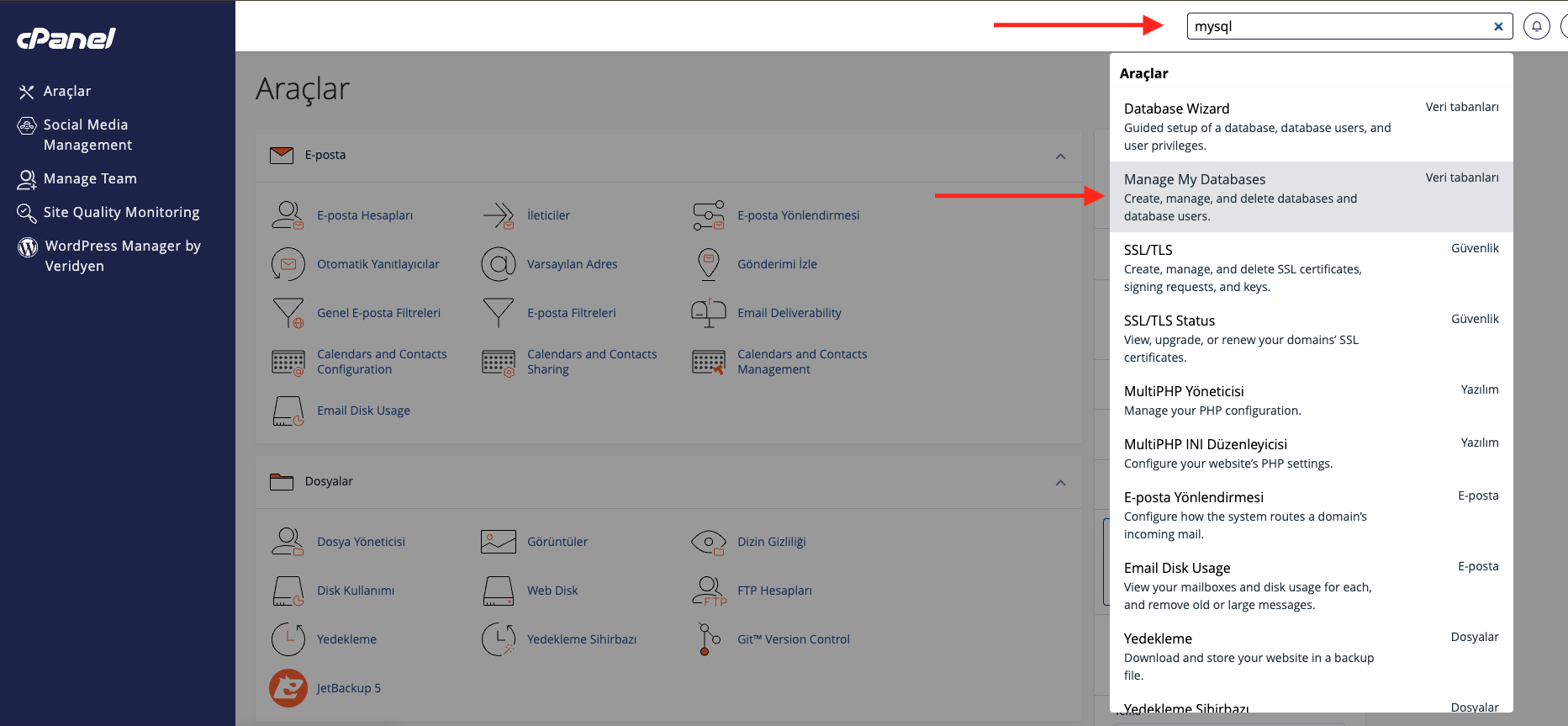Choose Database Wizard from search results
Image resolution: width=1568 pixels, height=726 pixels.
pyautogui.click(x=1176, y=109)
